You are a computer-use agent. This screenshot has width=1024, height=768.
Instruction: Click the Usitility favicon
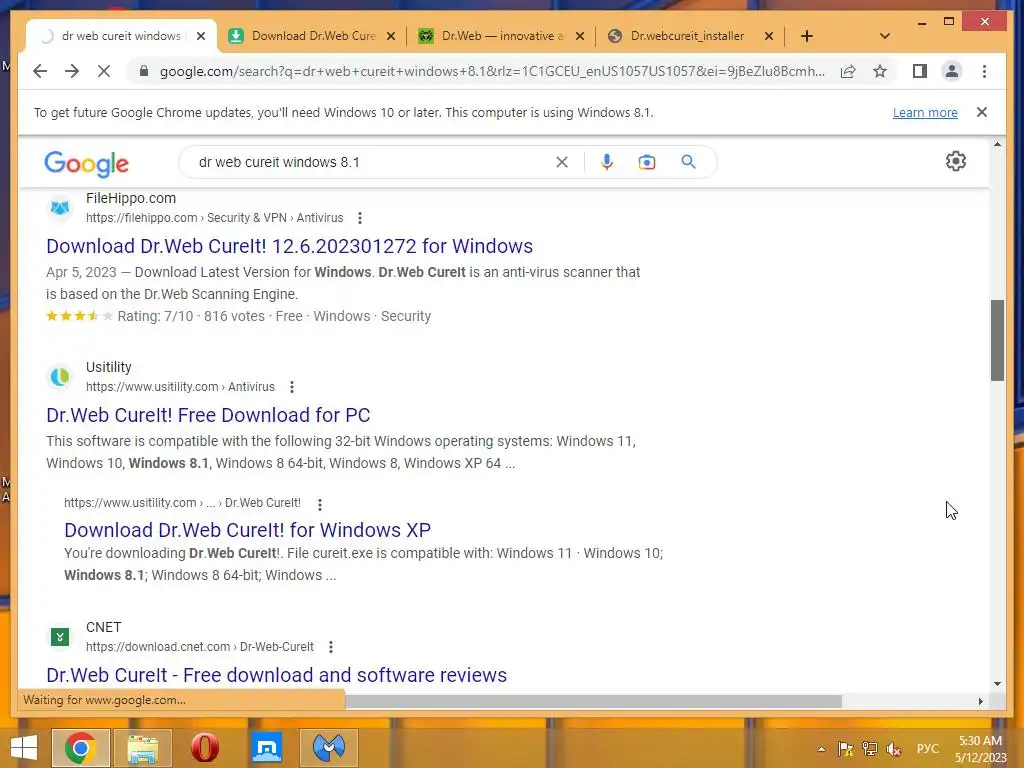point(60,377)
